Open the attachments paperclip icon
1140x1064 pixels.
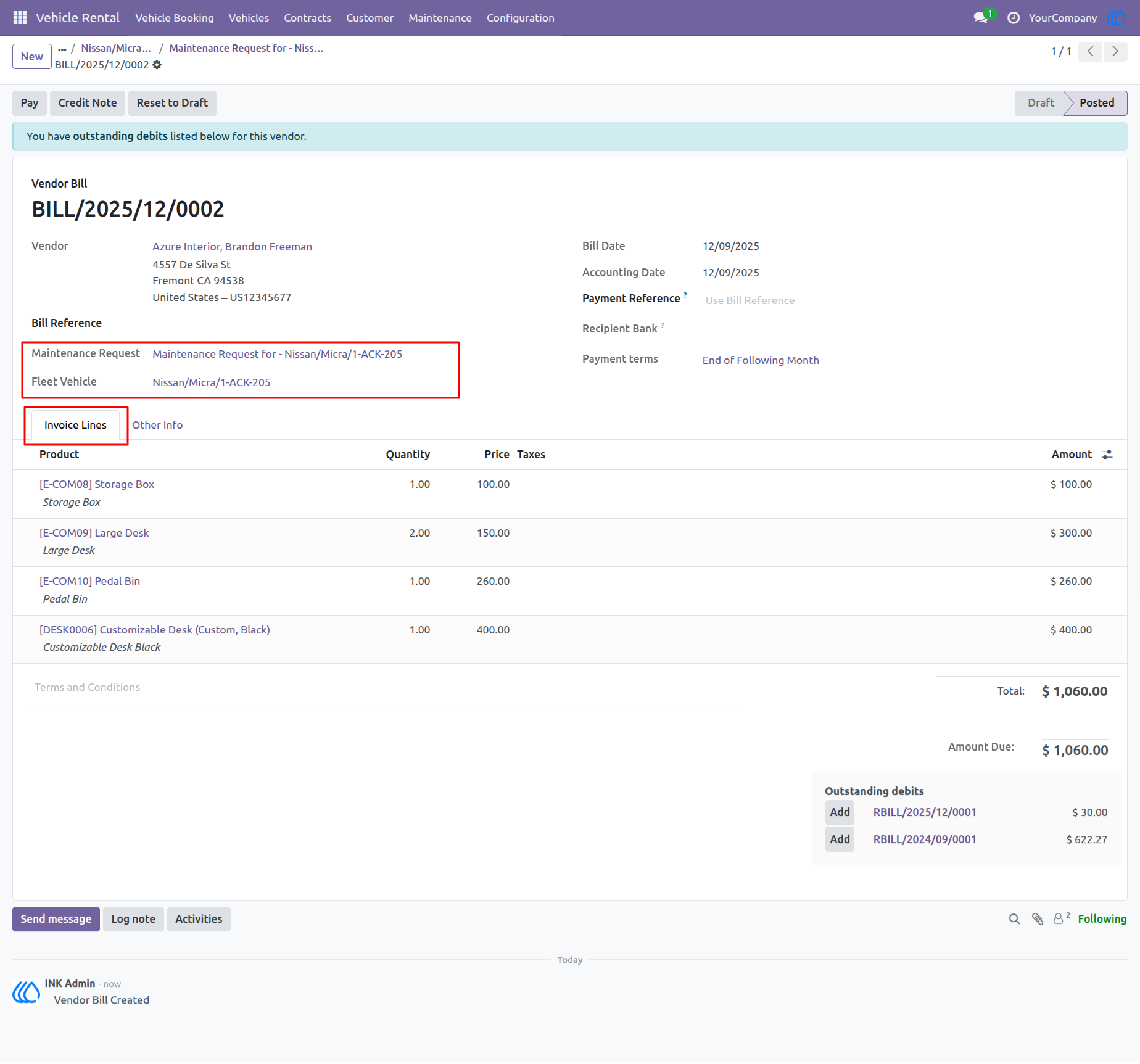click(1038, 919)
